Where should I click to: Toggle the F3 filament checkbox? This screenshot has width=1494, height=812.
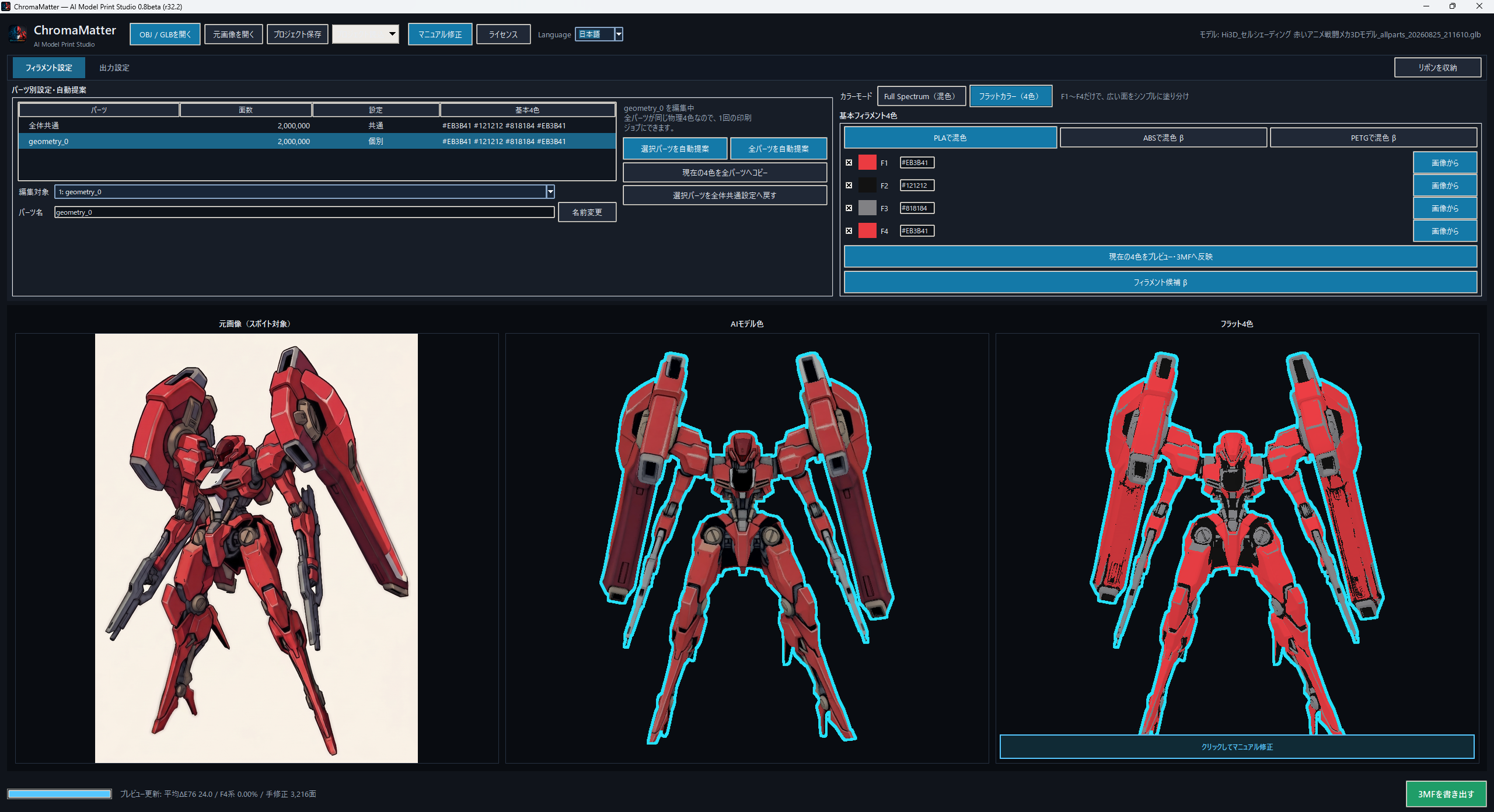tap(849, 208)
